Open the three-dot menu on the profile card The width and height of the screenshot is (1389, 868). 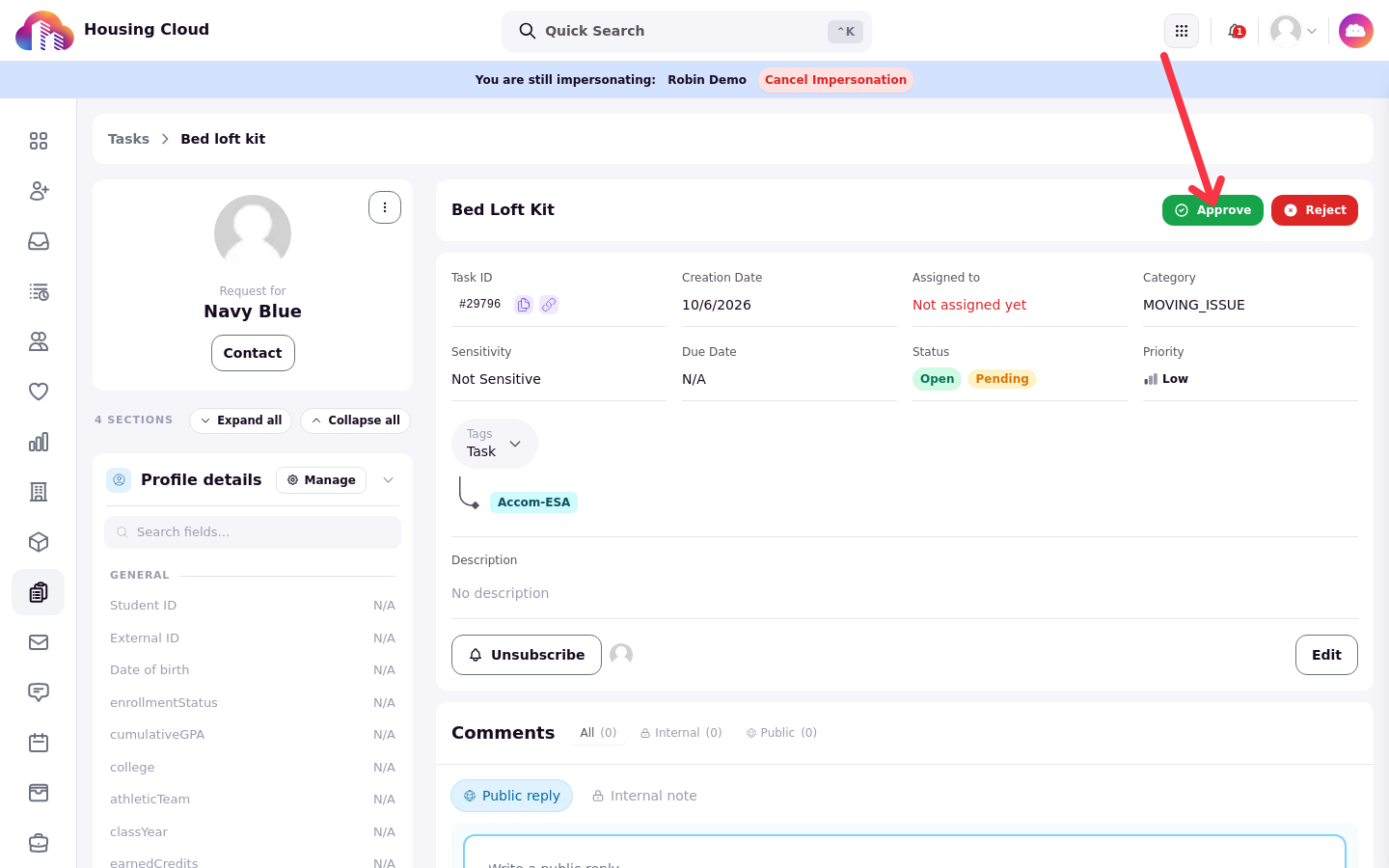(x=385, y=207)
